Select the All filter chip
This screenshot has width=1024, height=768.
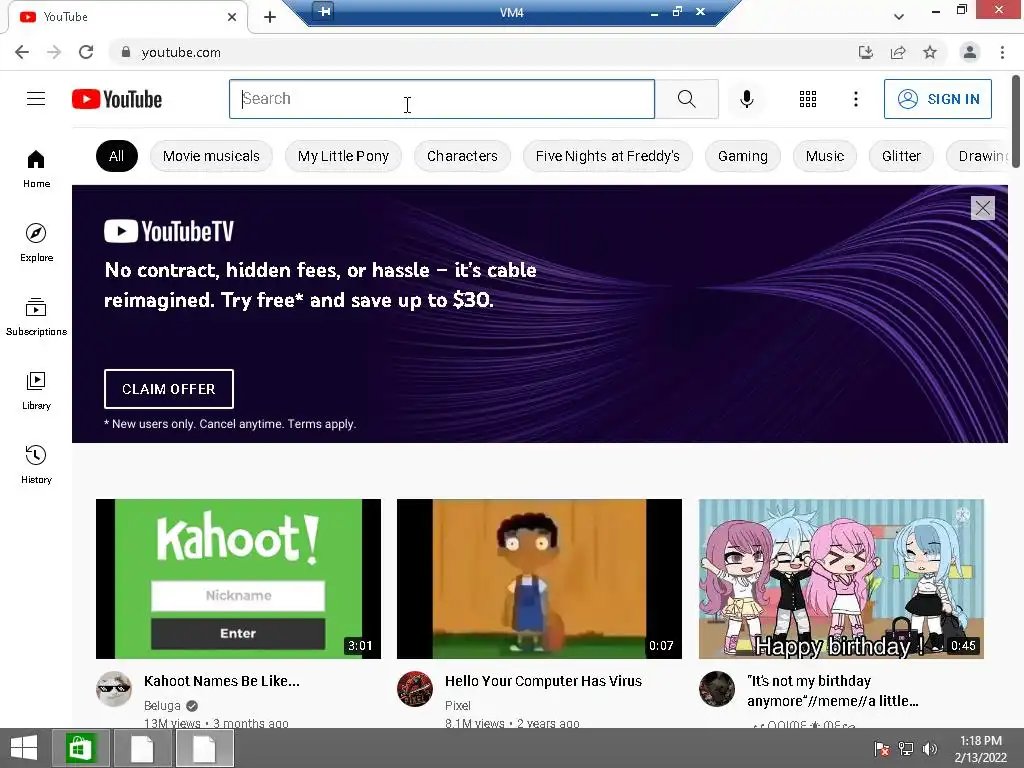coord(116,156)
